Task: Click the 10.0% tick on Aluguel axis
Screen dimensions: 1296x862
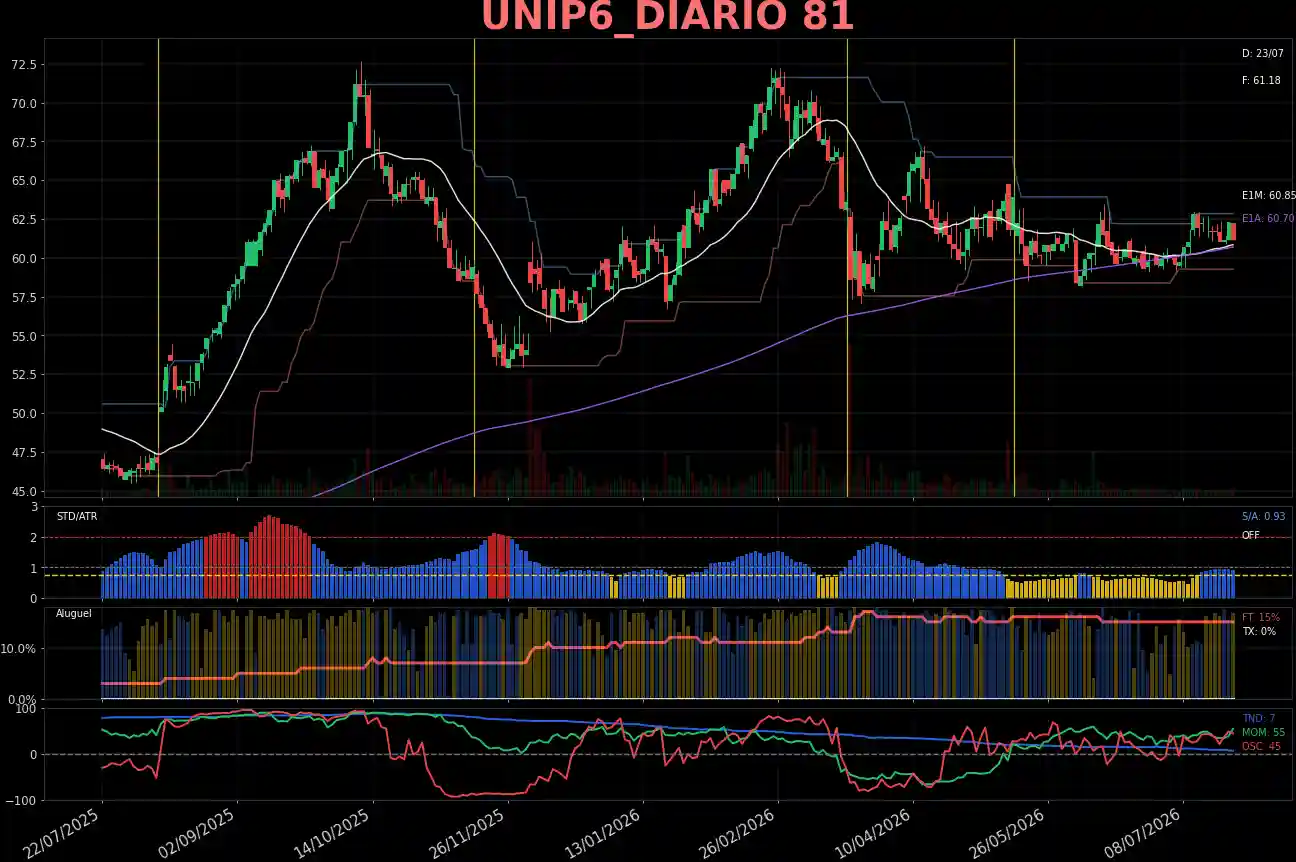Action: point(20,649)
